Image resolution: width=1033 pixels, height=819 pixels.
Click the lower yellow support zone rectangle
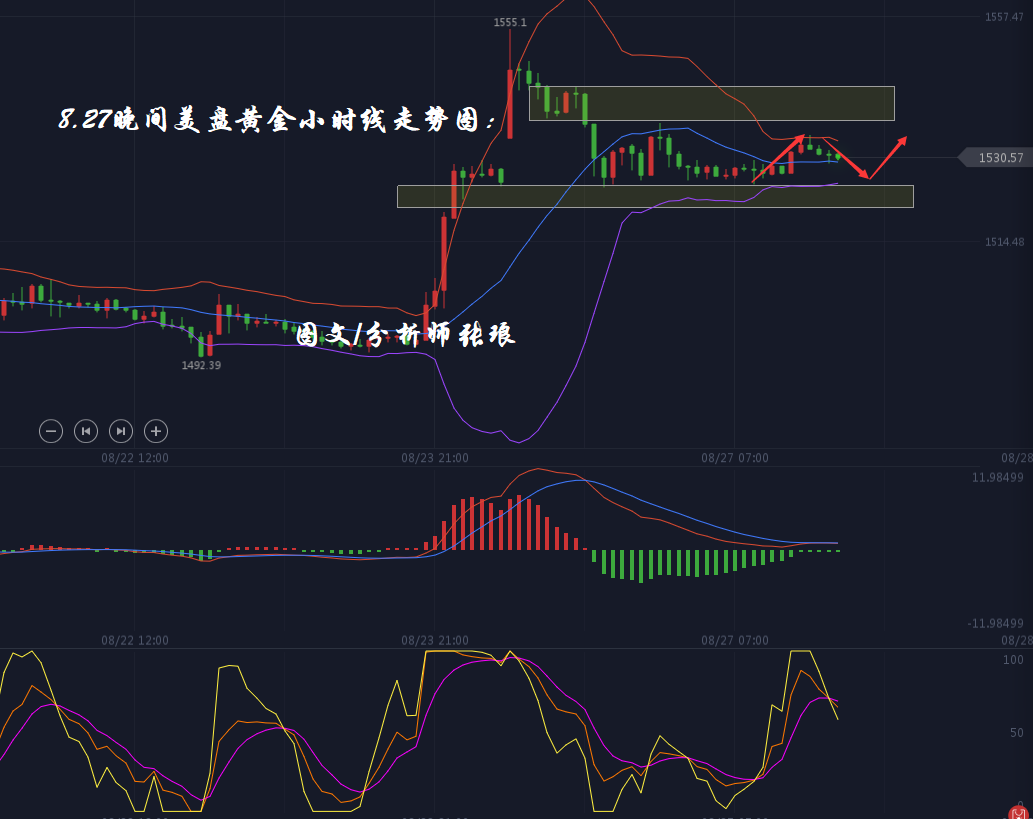(655, 196)
